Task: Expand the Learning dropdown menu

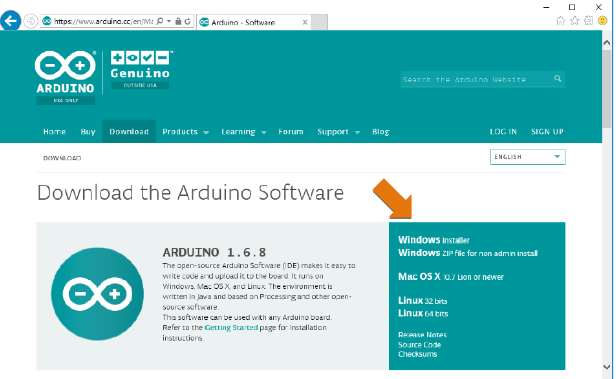Action: (244, 132)
